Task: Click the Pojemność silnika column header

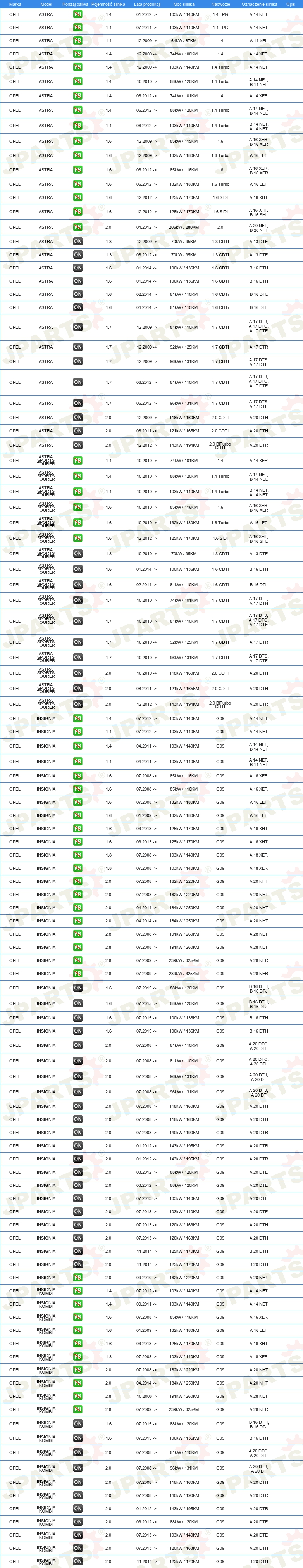Action: click(x=108, y=3)
